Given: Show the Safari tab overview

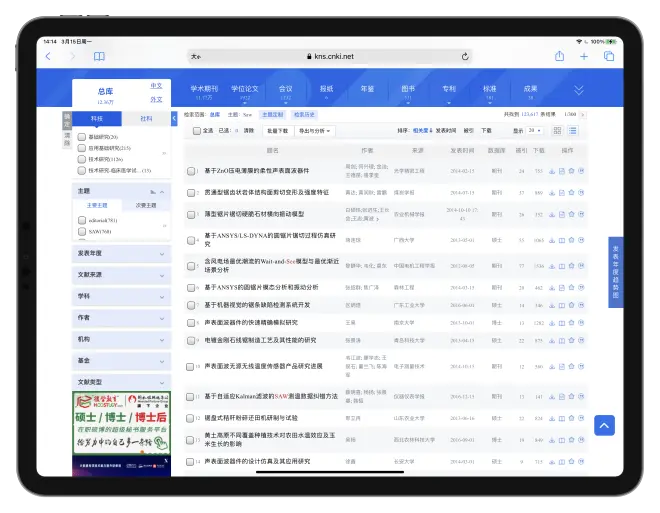Looking at the screenshot, I should pos(609,56).
